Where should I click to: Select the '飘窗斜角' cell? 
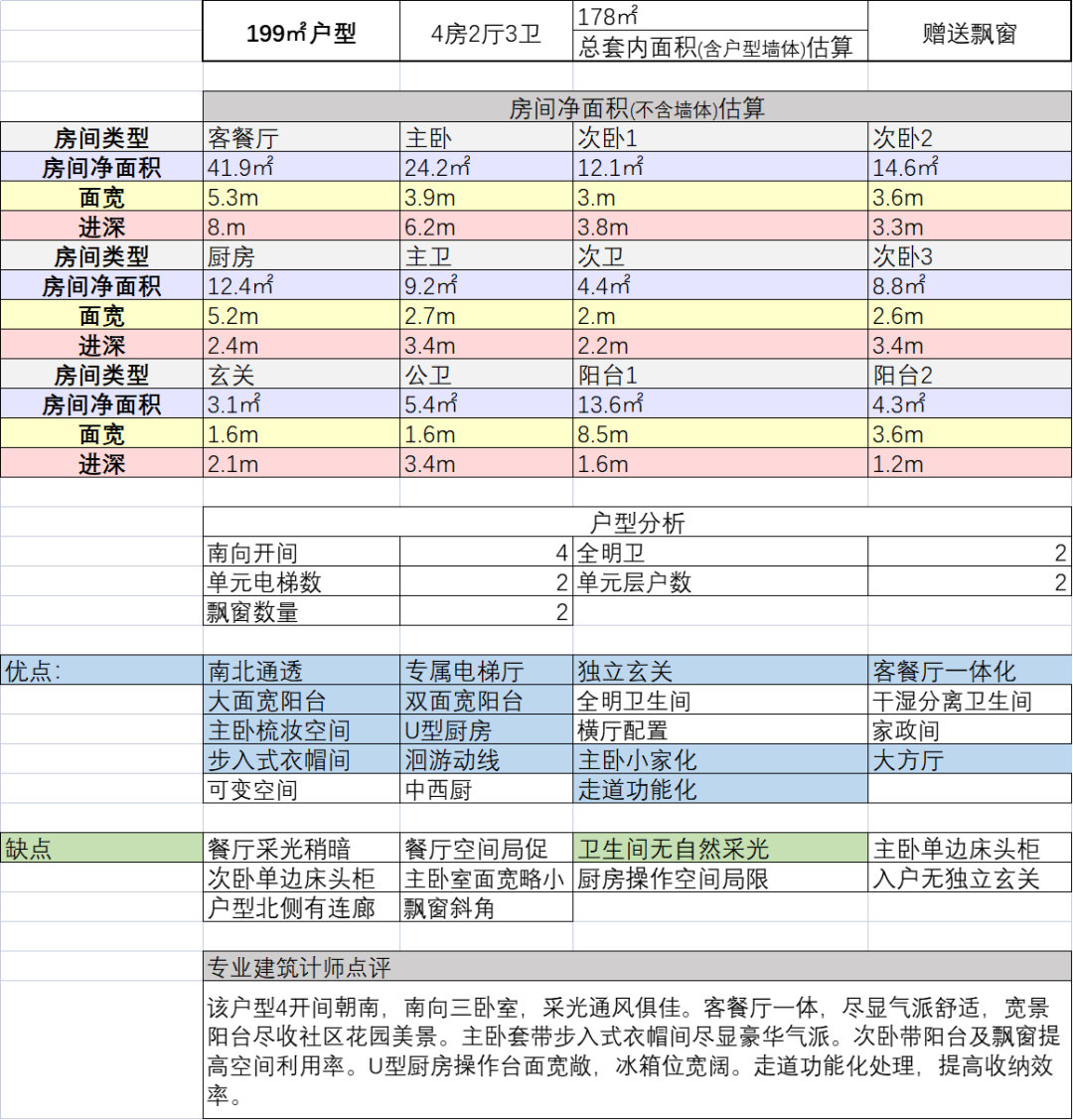486,907
